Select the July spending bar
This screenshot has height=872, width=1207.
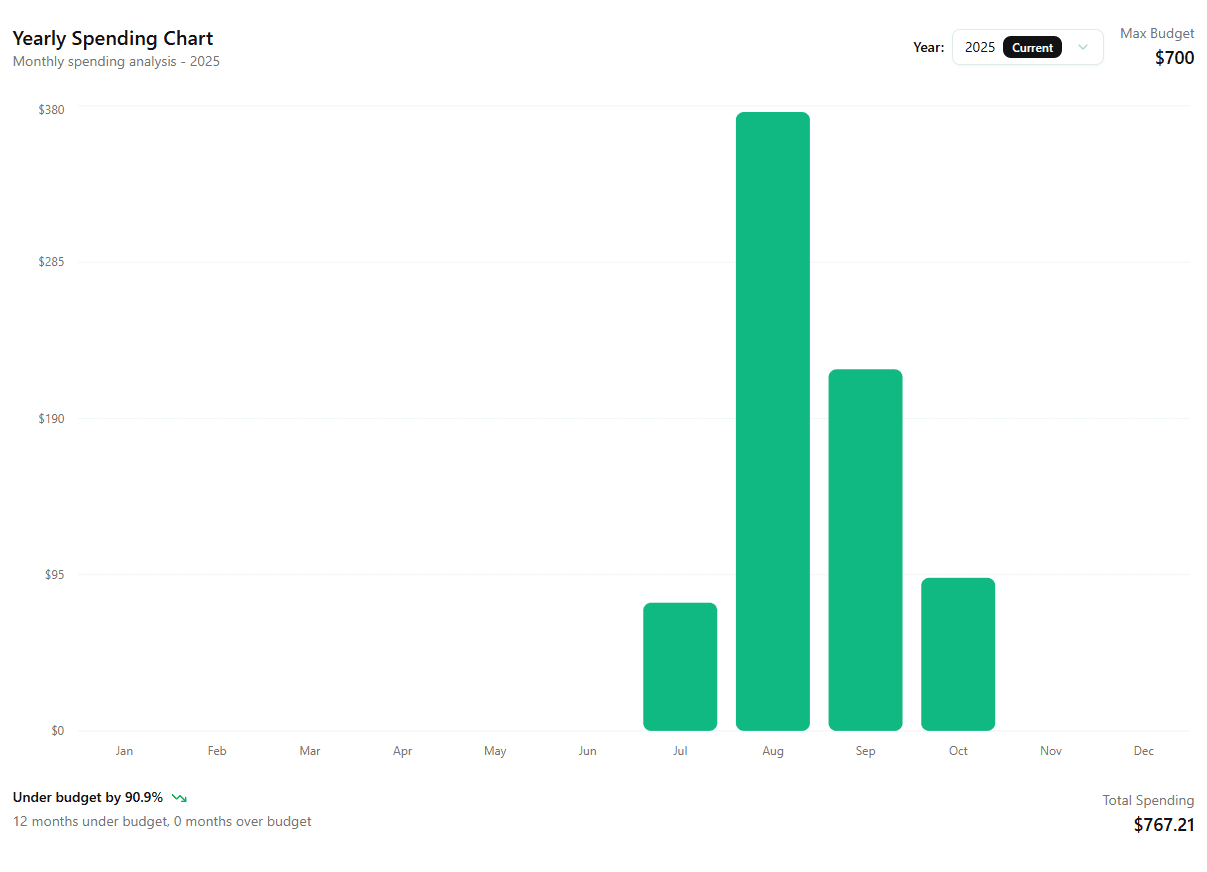(680, 666)
